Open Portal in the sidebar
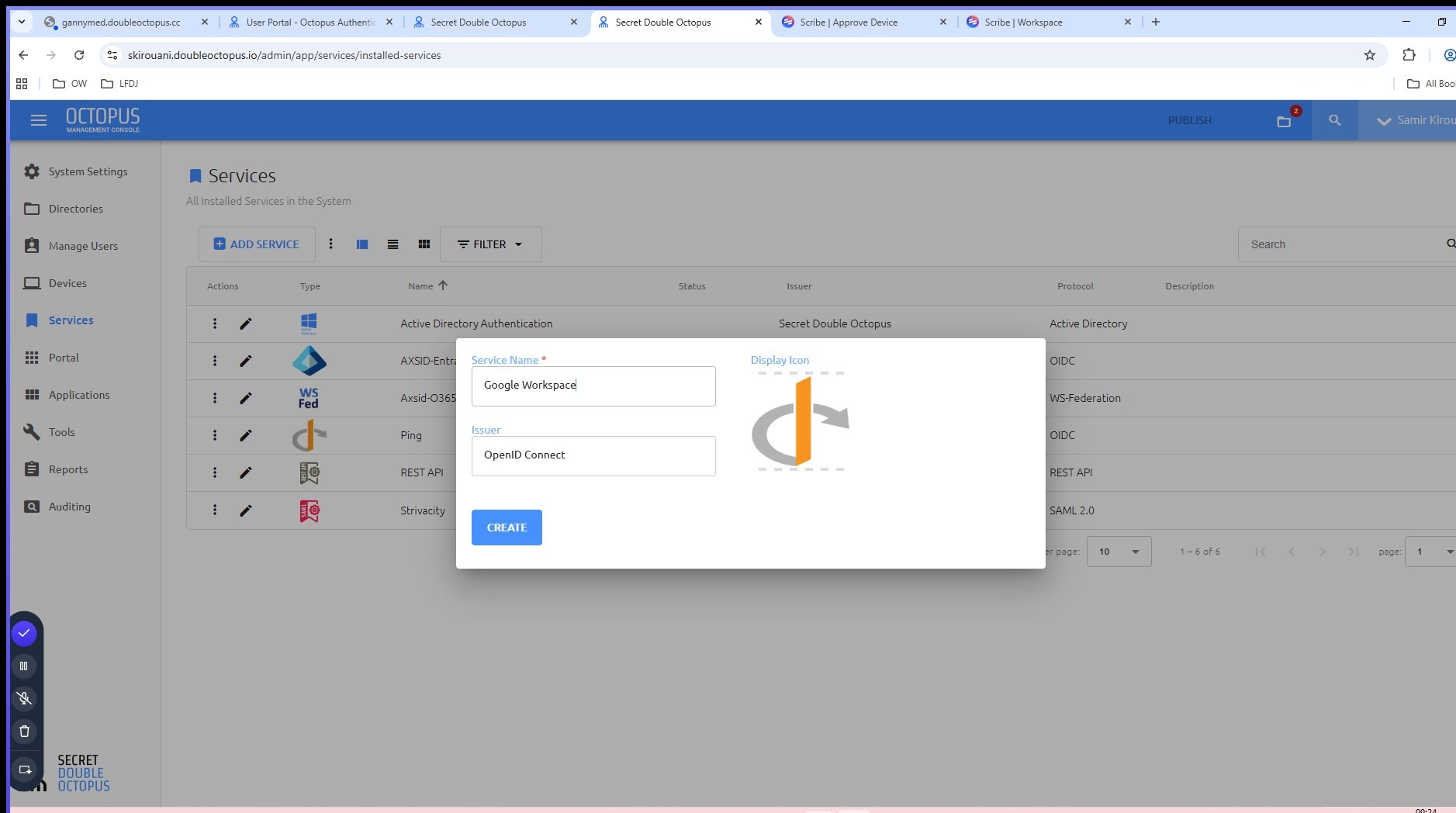 51,358
